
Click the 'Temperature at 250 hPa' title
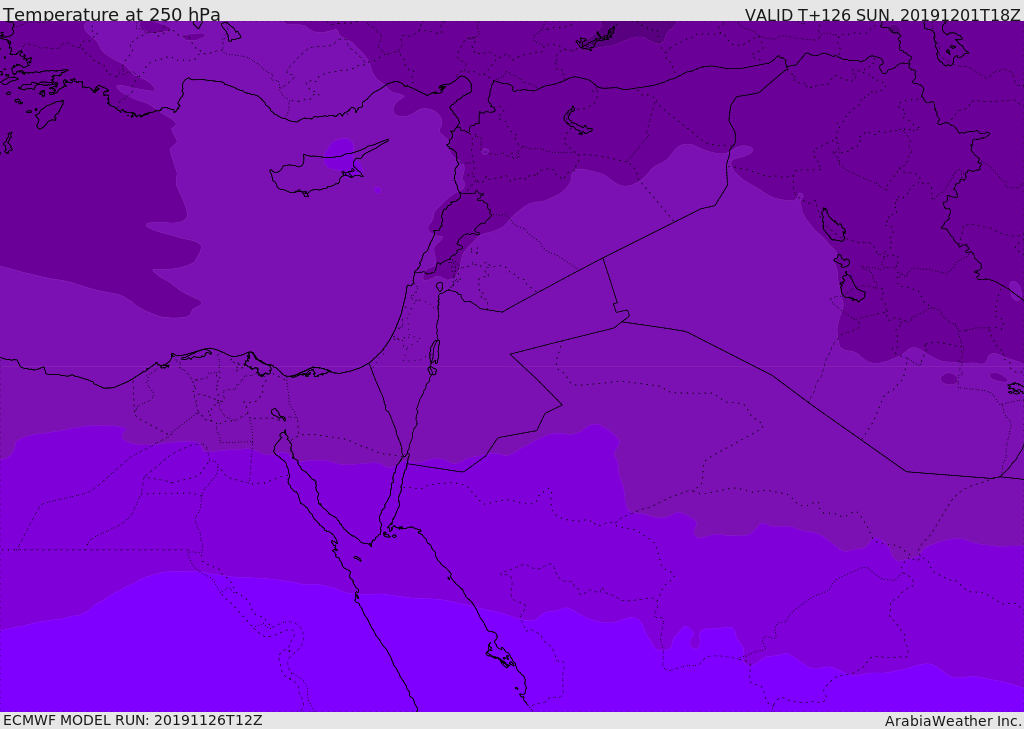click(112, 14)
